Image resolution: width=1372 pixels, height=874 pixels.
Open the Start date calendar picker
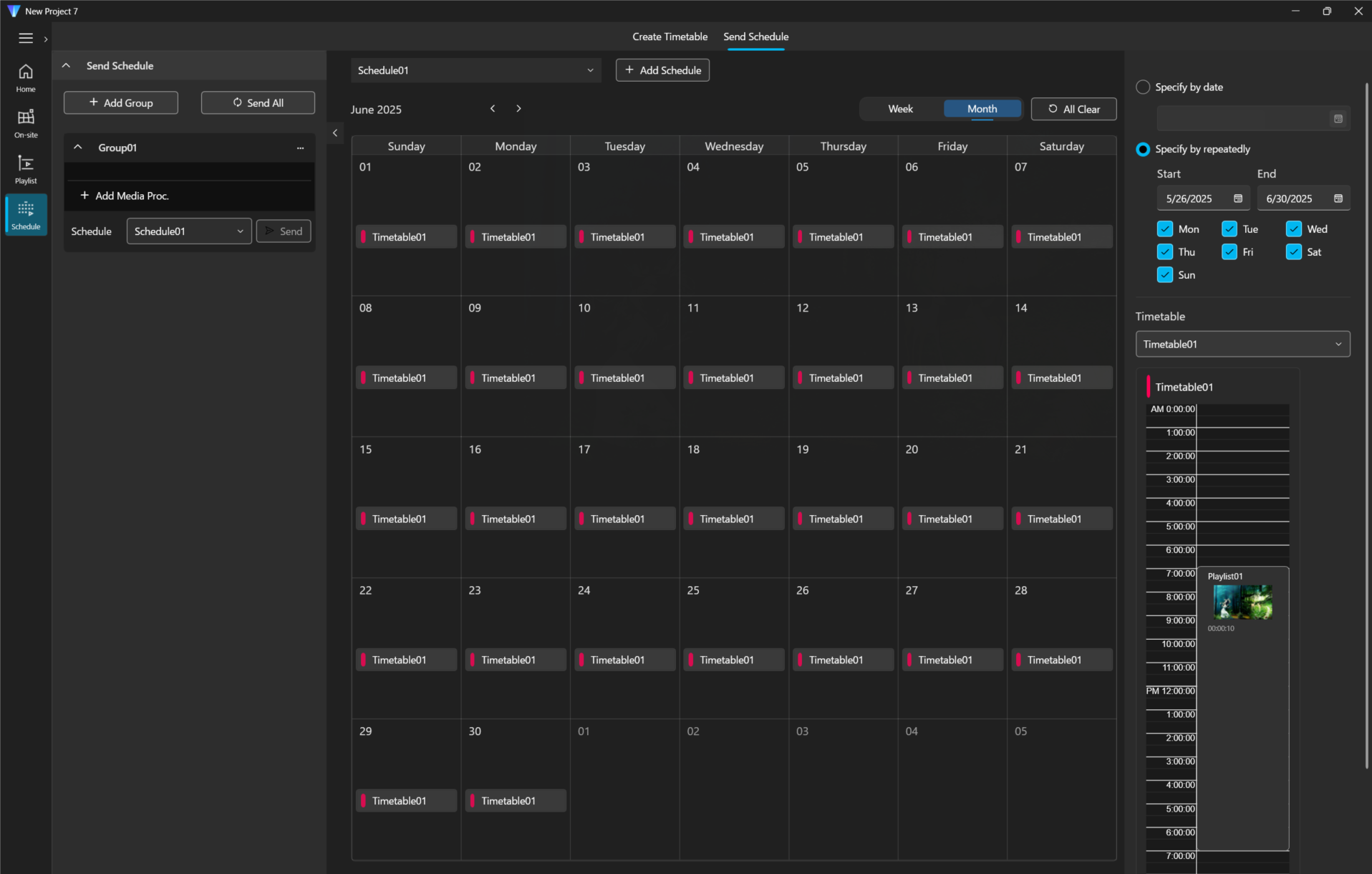(1238, 198)
